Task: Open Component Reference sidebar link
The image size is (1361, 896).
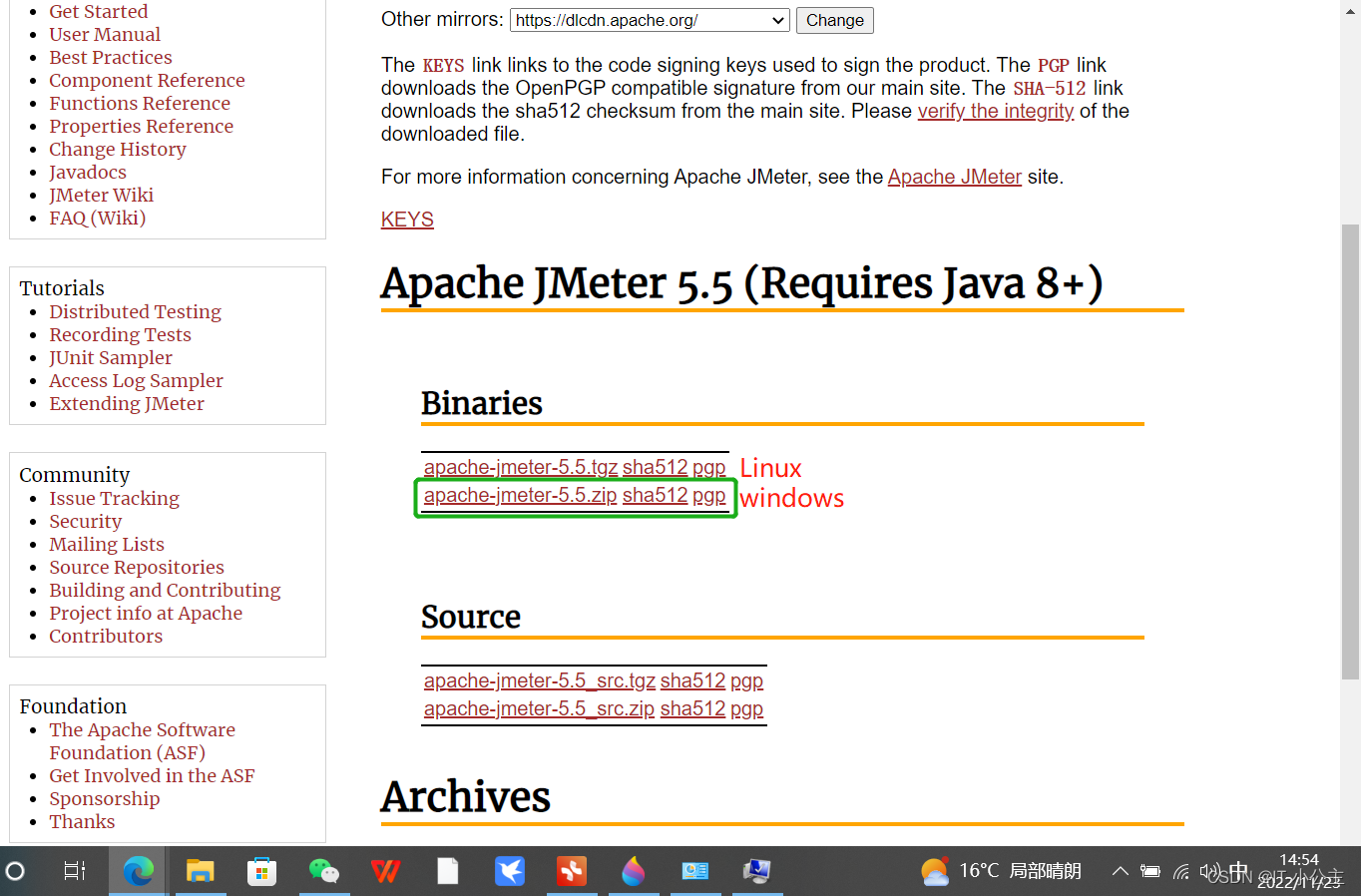Action: click(147, 80)
